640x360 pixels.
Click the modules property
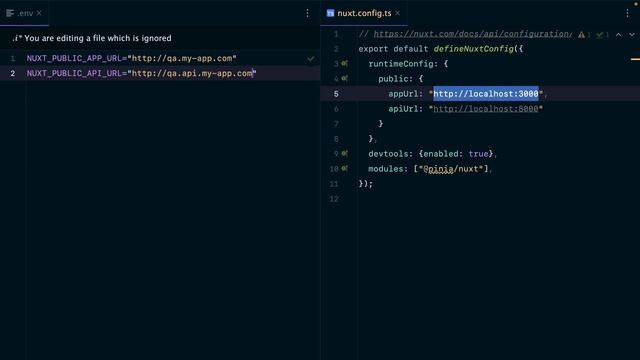pyautogui.click(x=386, y=169)
